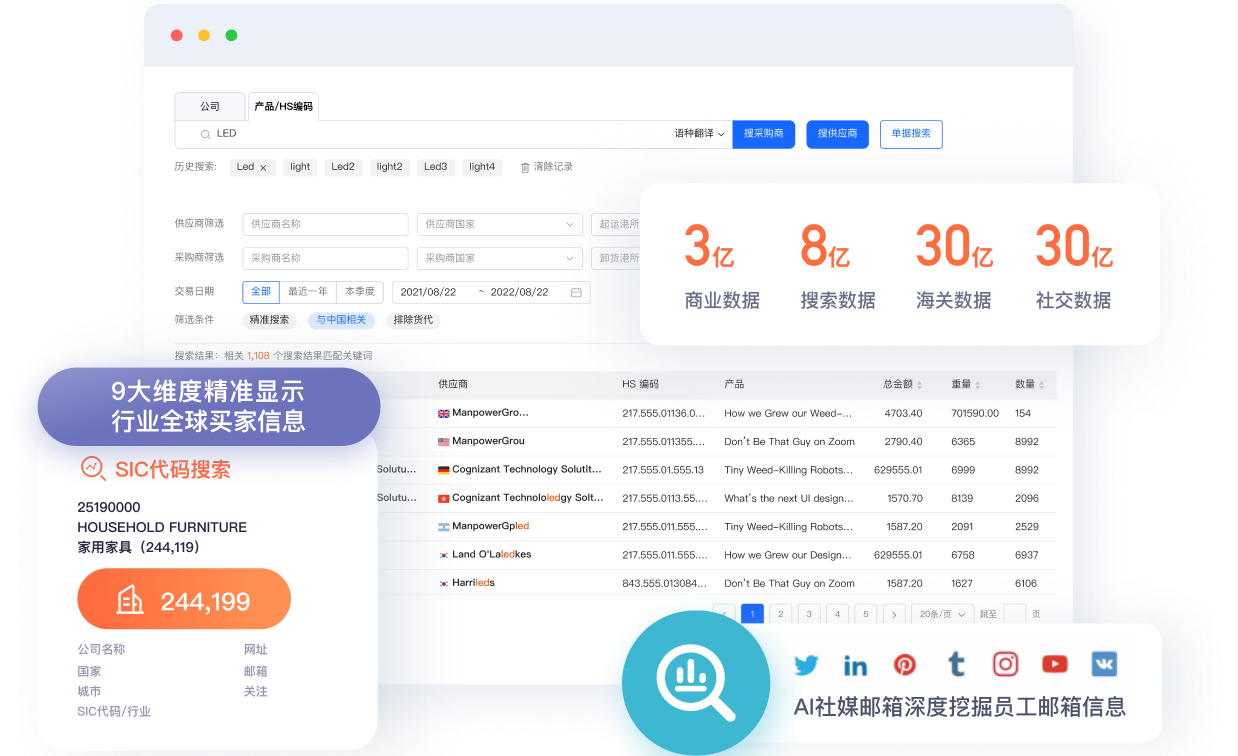Toggle the 精准搜索 filter chip
Image resolution: width=1238 pixels, height=756 pixels.
pos(269,320)
